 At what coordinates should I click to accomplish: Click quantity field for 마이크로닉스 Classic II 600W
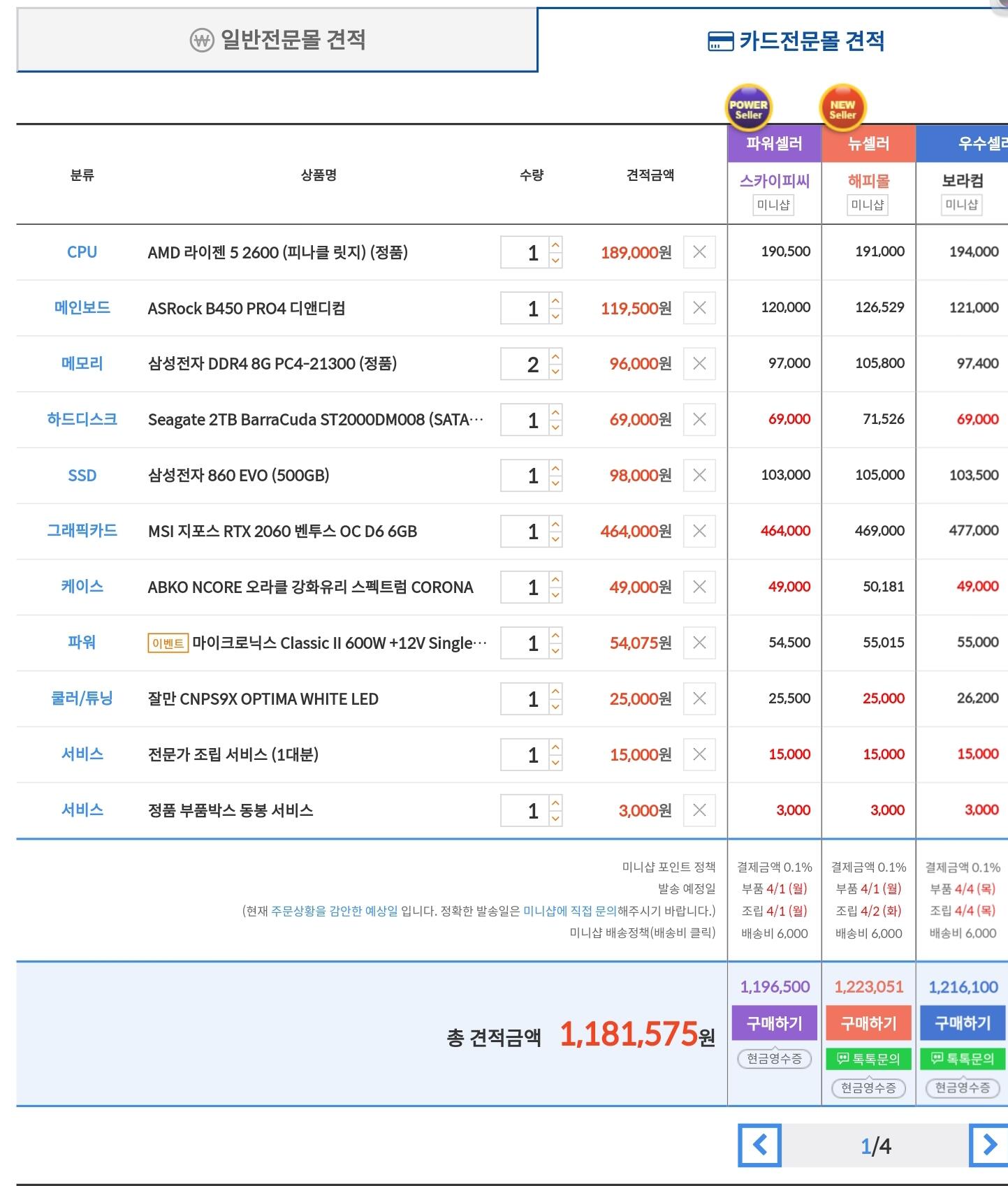(x=525, y=643)
